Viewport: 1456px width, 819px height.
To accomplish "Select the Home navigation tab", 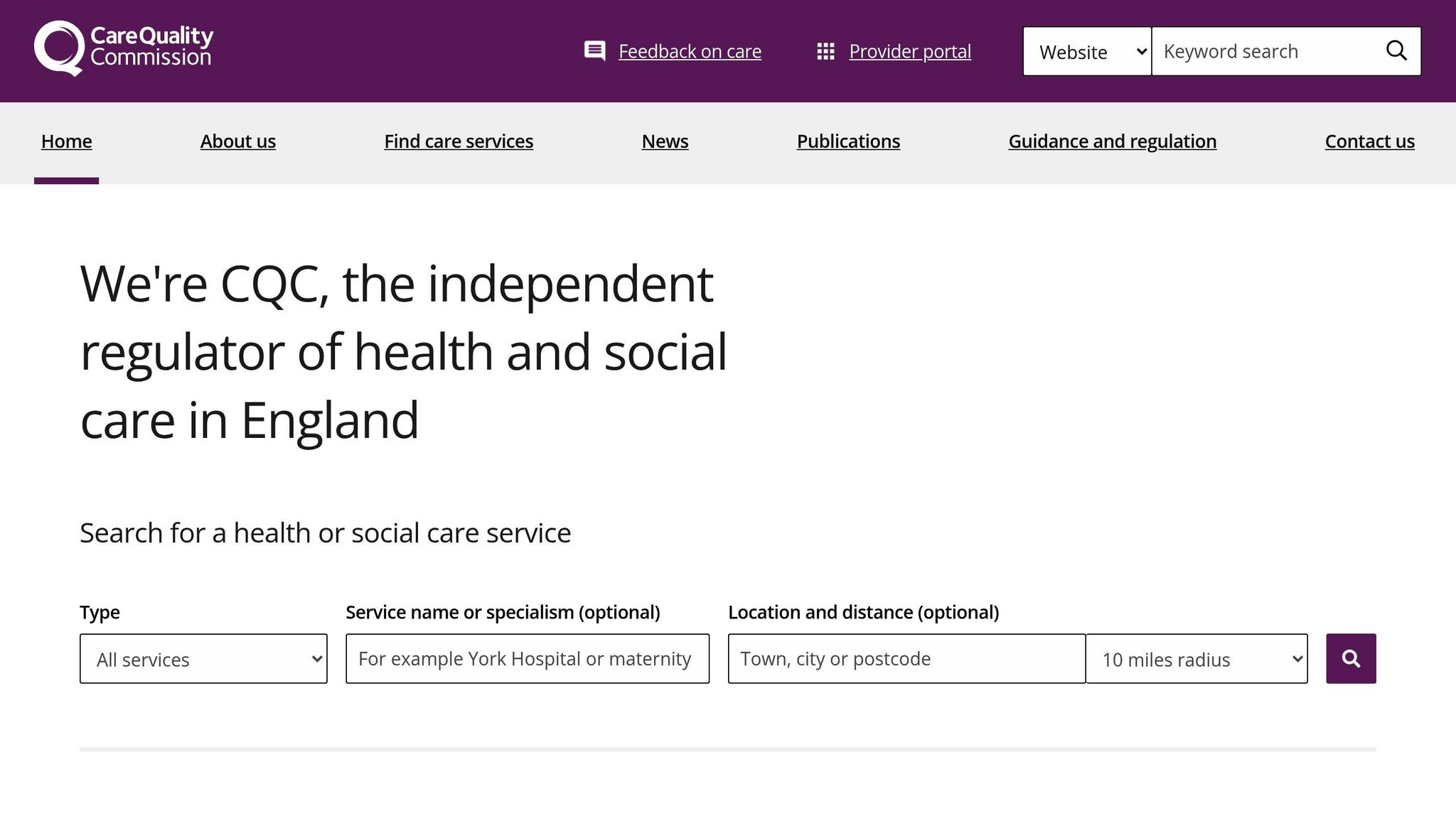I will pyautogui.click(x=66, y=141).
